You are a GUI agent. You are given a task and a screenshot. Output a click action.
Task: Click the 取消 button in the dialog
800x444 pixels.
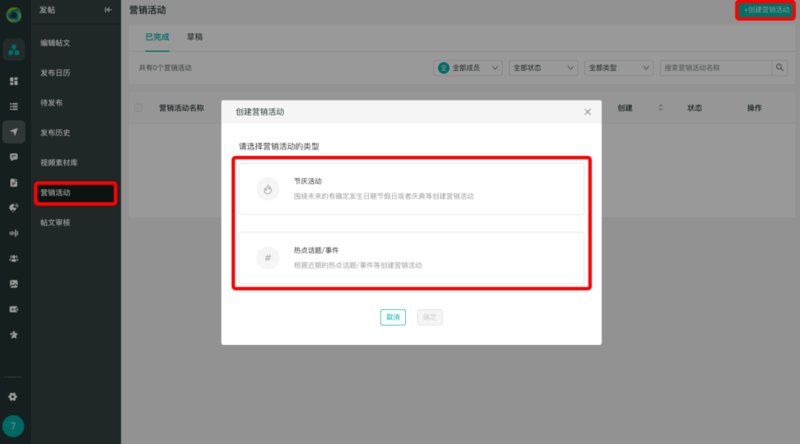click(393, 317)
